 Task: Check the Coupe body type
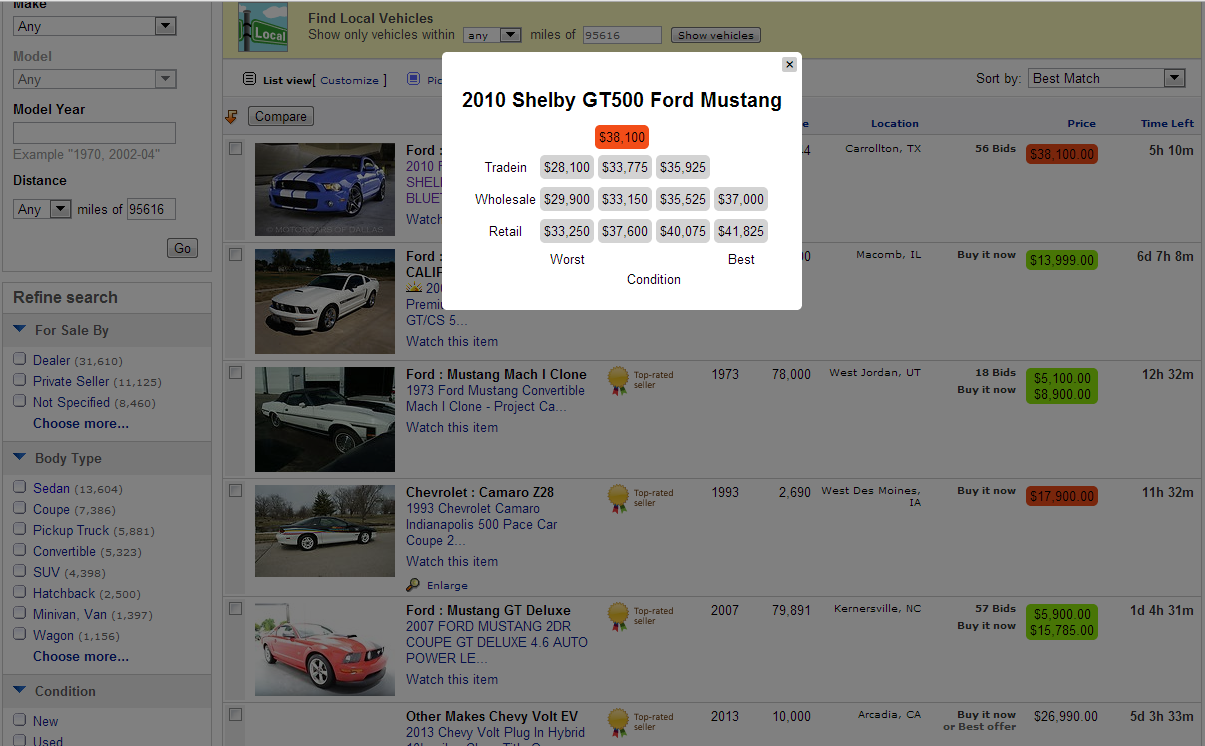19,508
